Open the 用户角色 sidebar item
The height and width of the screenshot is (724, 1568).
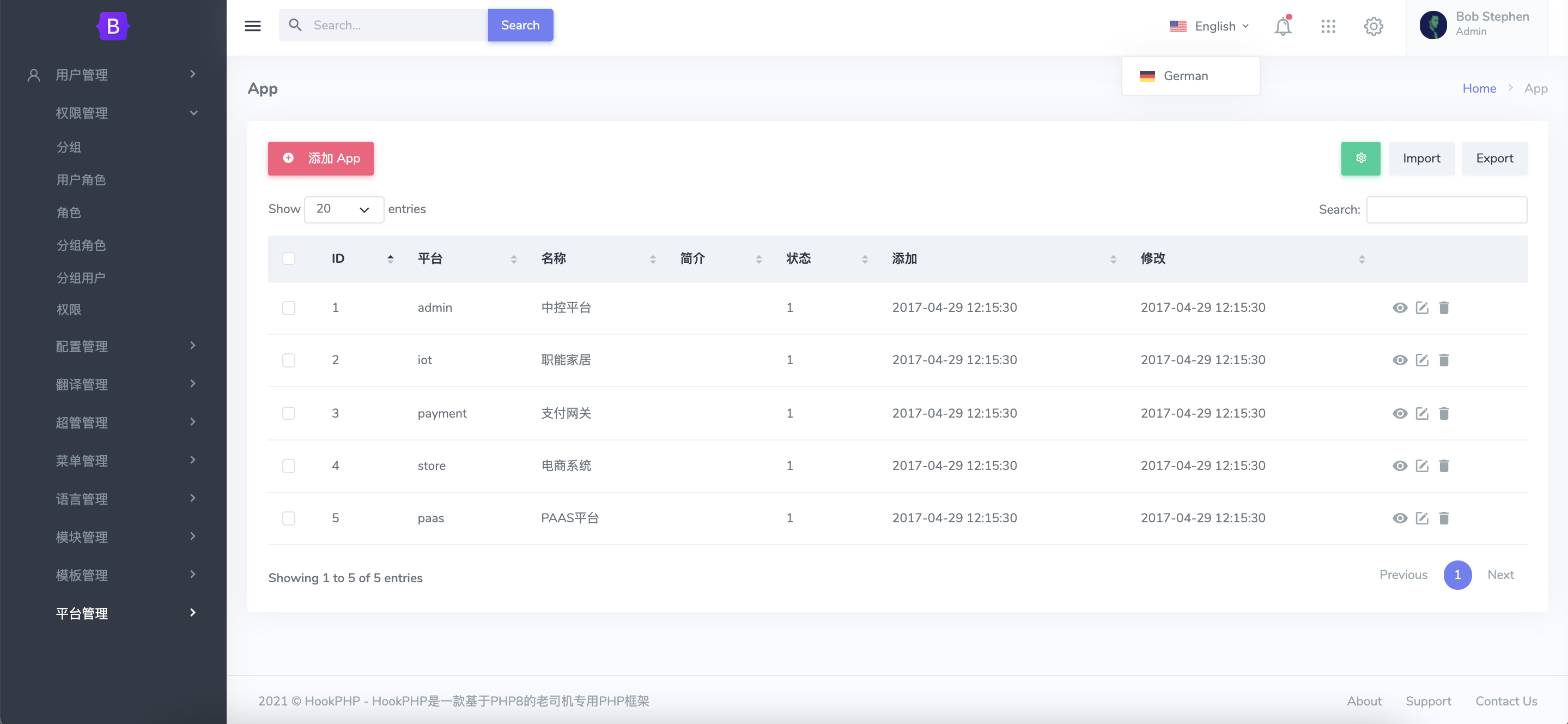tap(81, 179)
